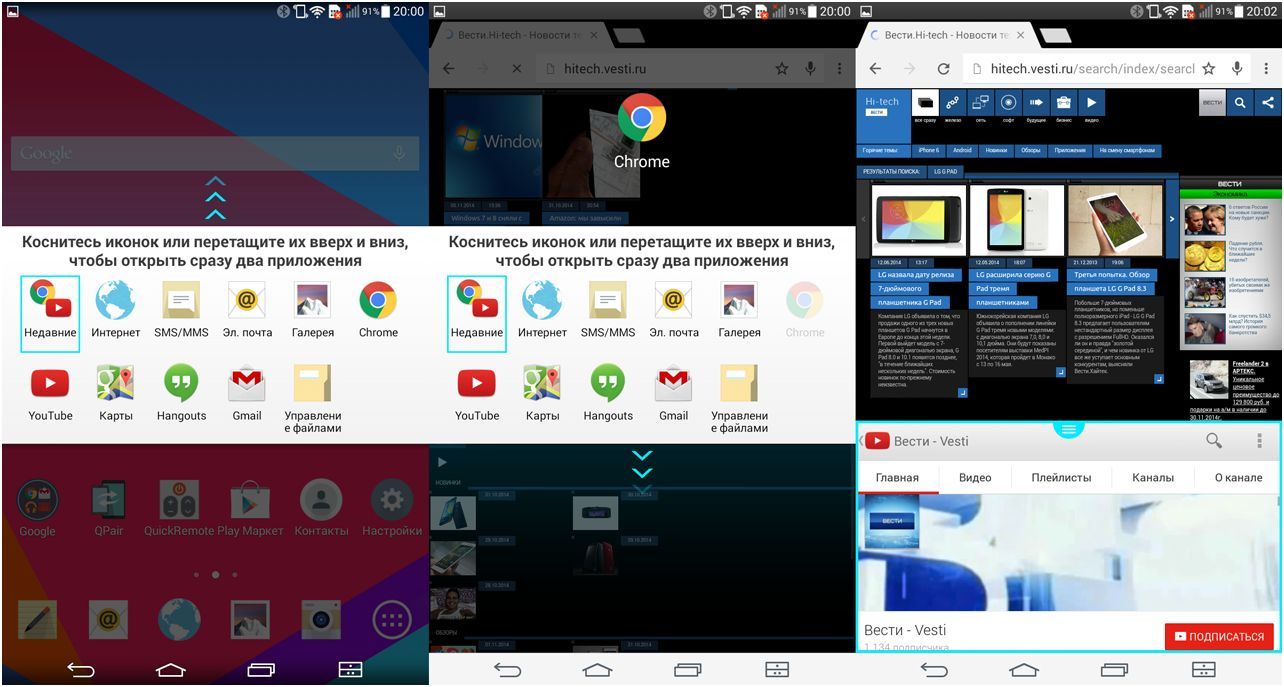Switch to Видео tab in YouTube
Viewport: 1284px width, 687px height.
975,477
